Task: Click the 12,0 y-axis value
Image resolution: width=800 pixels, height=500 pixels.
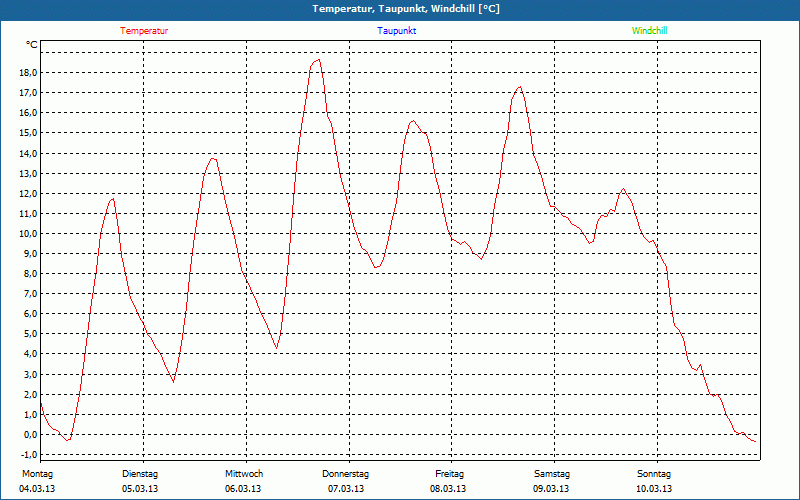Action: (x=28, y=193)
